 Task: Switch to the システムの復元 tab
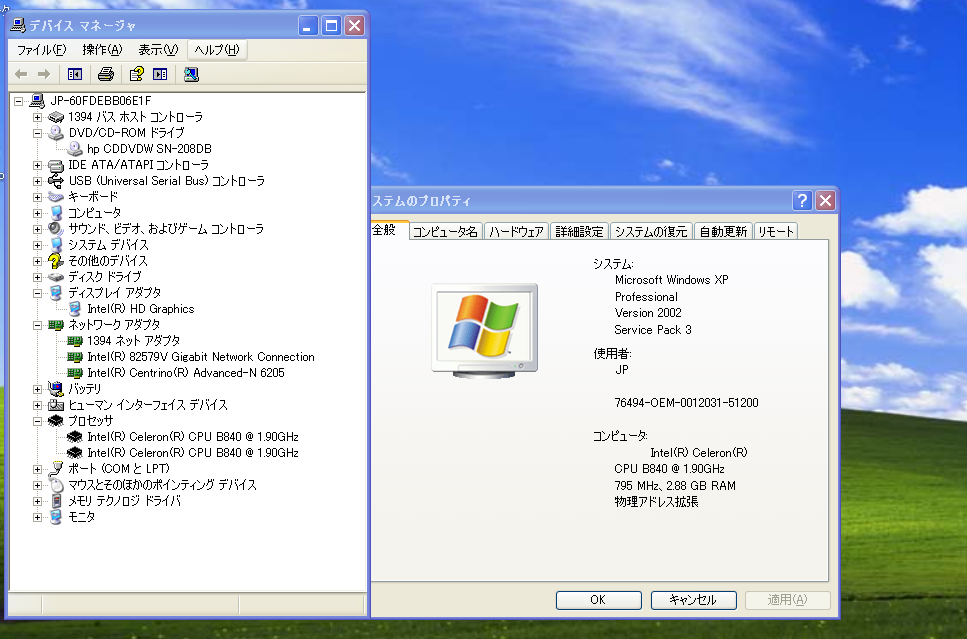651,231
